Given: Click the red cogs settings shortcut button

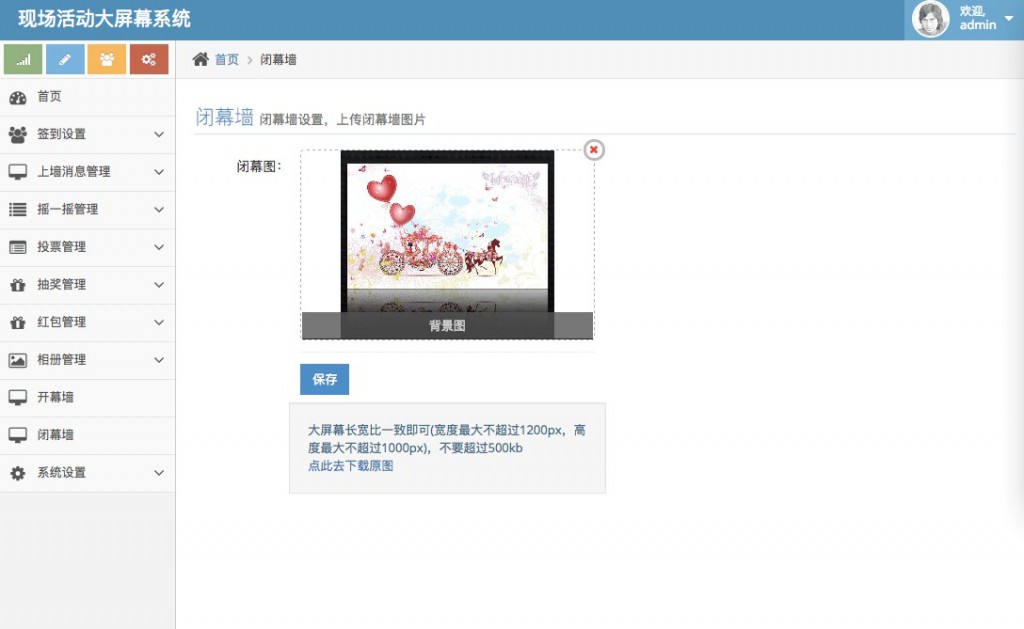Looking at the screenshot, I should (149, 59).
